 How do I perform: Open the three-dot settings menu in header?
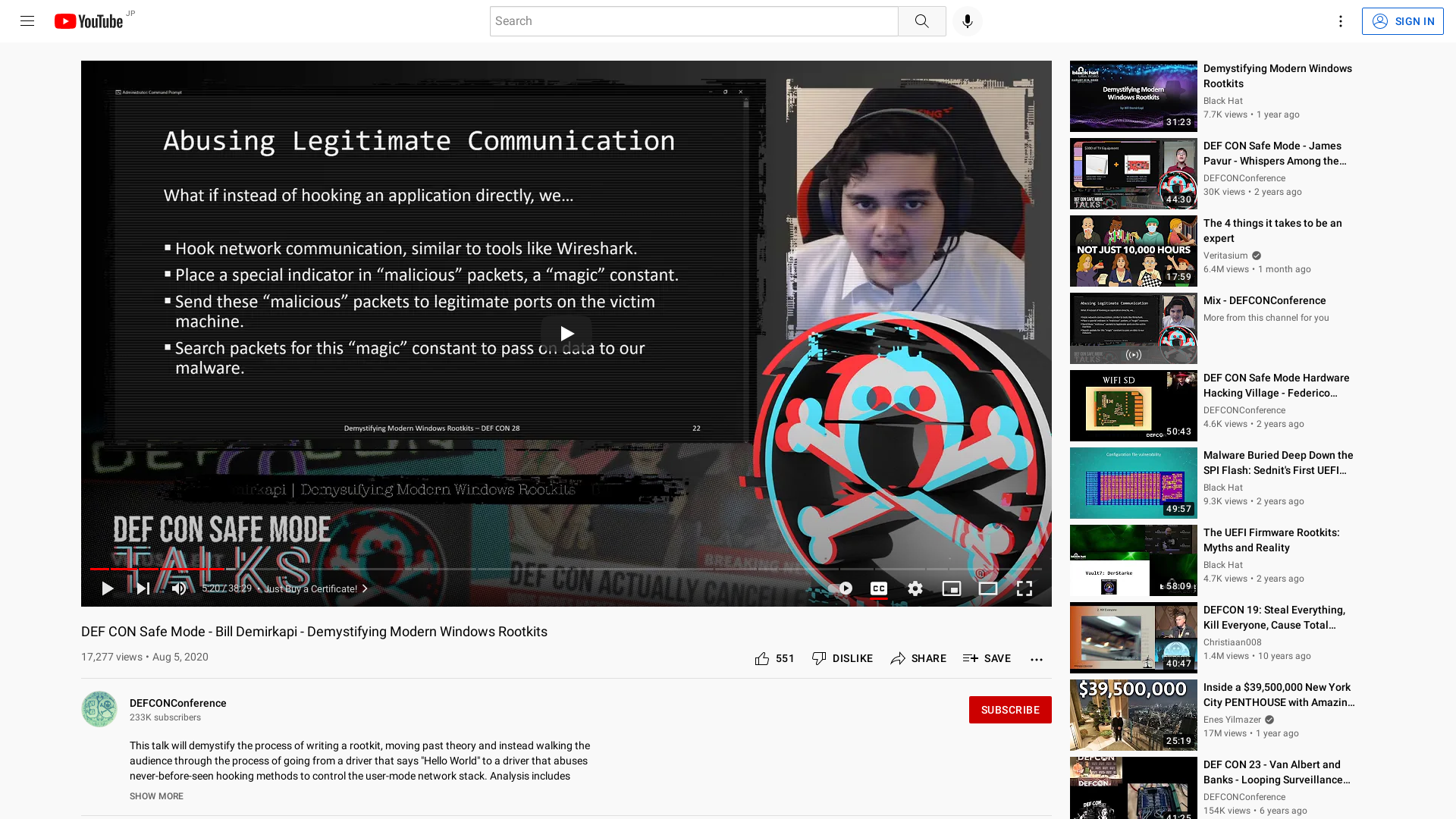[x=1340, y=21]
